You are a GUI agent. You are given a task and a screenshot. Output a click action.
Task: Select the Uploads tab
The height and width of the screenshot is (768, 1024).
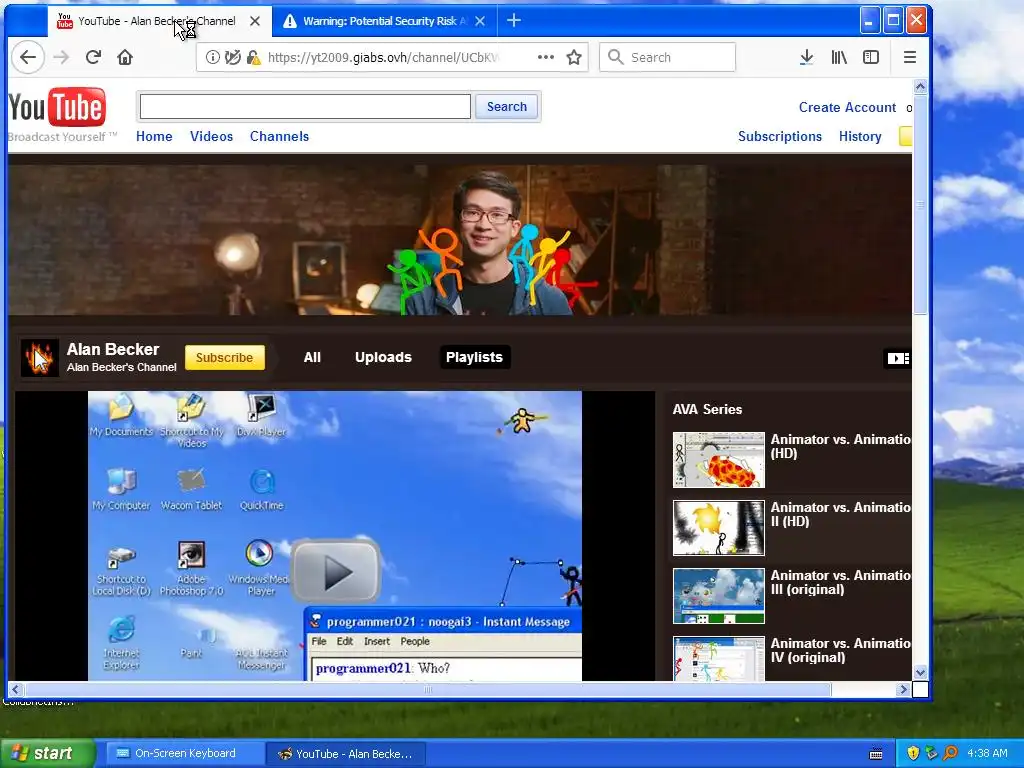[x=383, y=357]
